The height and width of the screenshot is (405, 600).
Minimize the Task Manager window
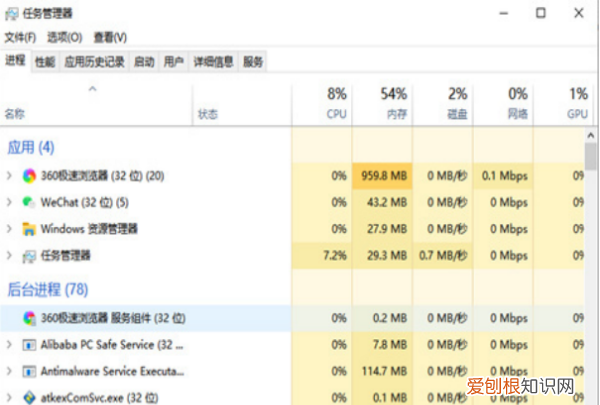pos(504,13)
